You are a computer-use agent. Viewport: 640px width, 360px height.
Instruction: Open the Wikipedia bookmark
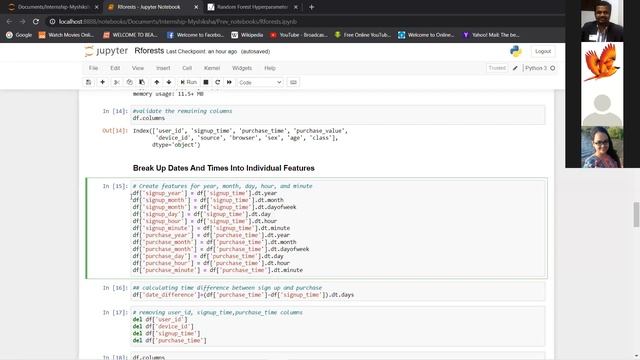click(247, 35)
